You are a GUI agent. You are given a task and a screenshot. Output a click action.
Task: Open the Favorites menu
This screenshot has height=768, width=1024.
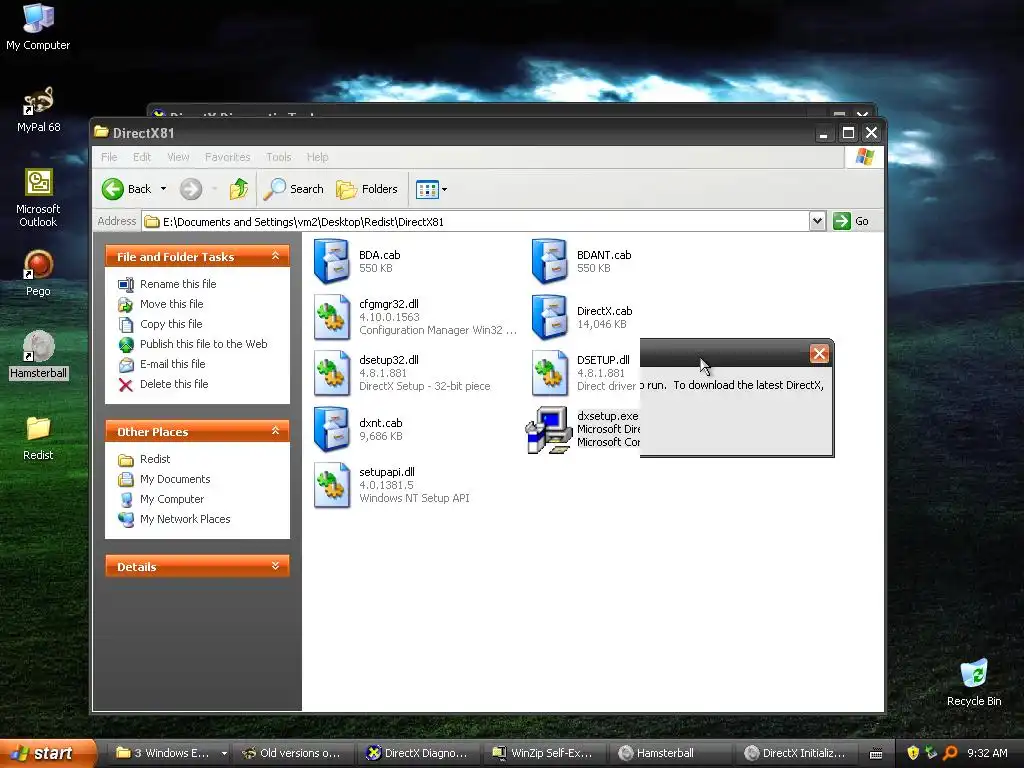pyautogui.click(x=227, y=157)
